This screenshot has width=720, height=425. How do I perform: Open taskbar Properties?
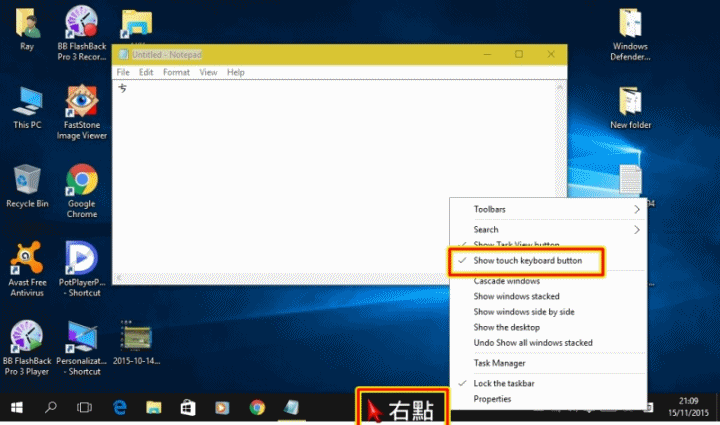548,399
